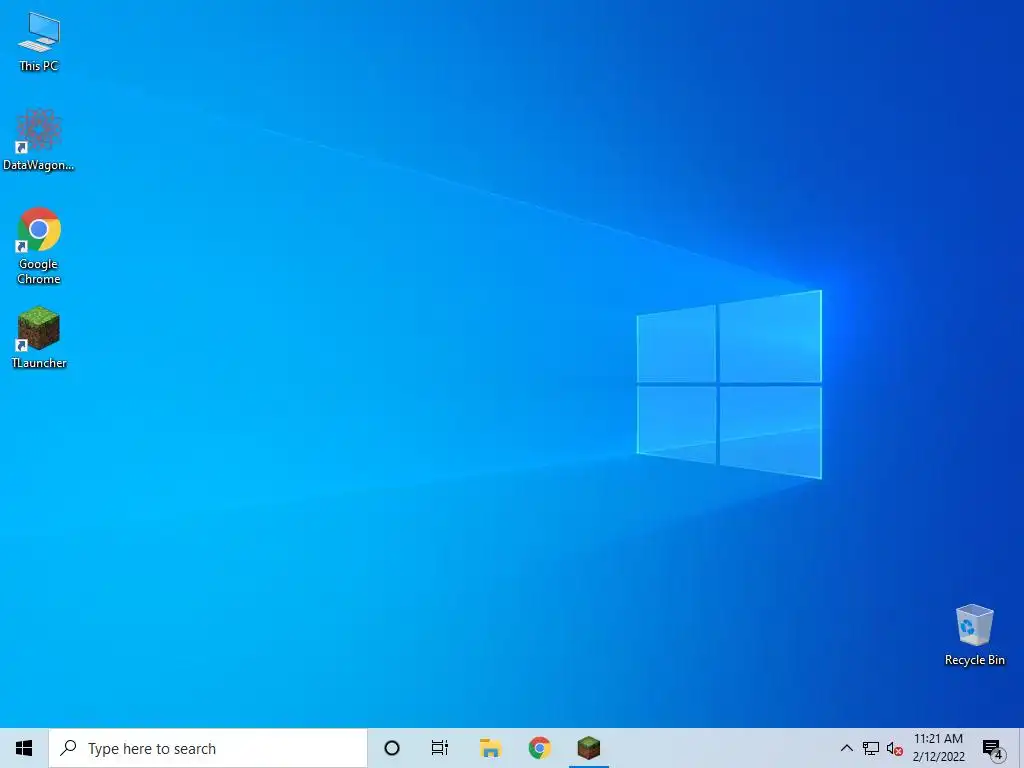Click the Show desktop strip
Image resolution: width=1024 pixels, height=768 pixels.
[x=1021, y=748]
